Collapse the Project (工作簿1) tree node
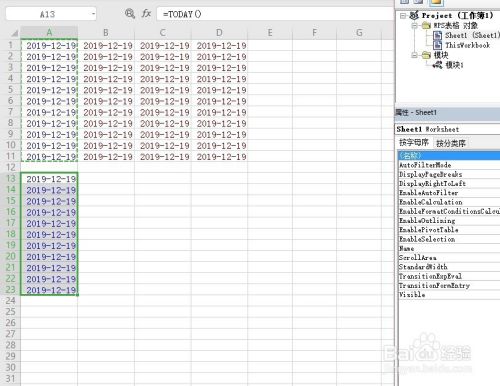Screen dimensions: 500x386 point(403,16)
